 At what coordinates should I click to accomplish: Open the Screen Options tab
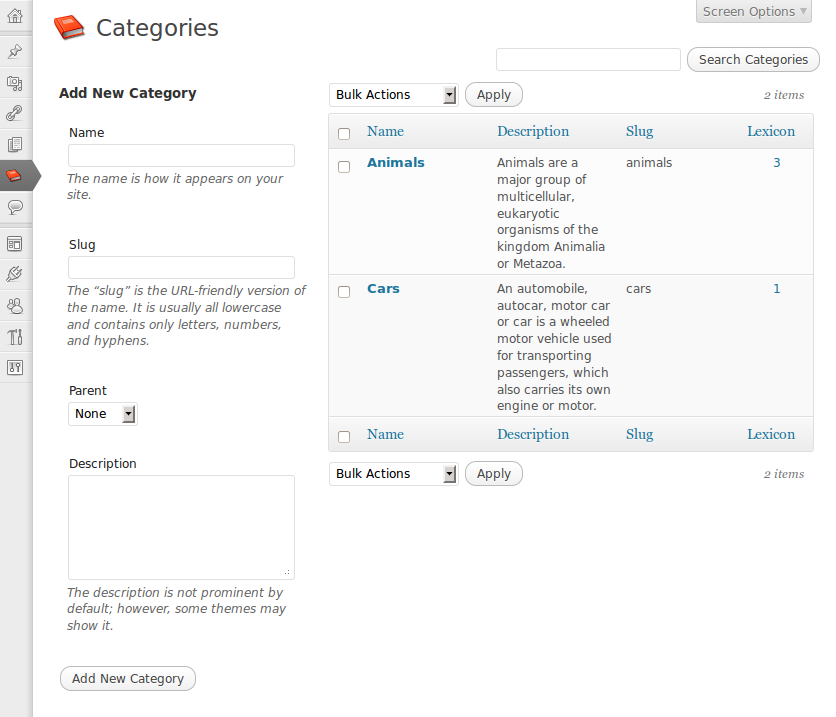click(x=754, y=11)
